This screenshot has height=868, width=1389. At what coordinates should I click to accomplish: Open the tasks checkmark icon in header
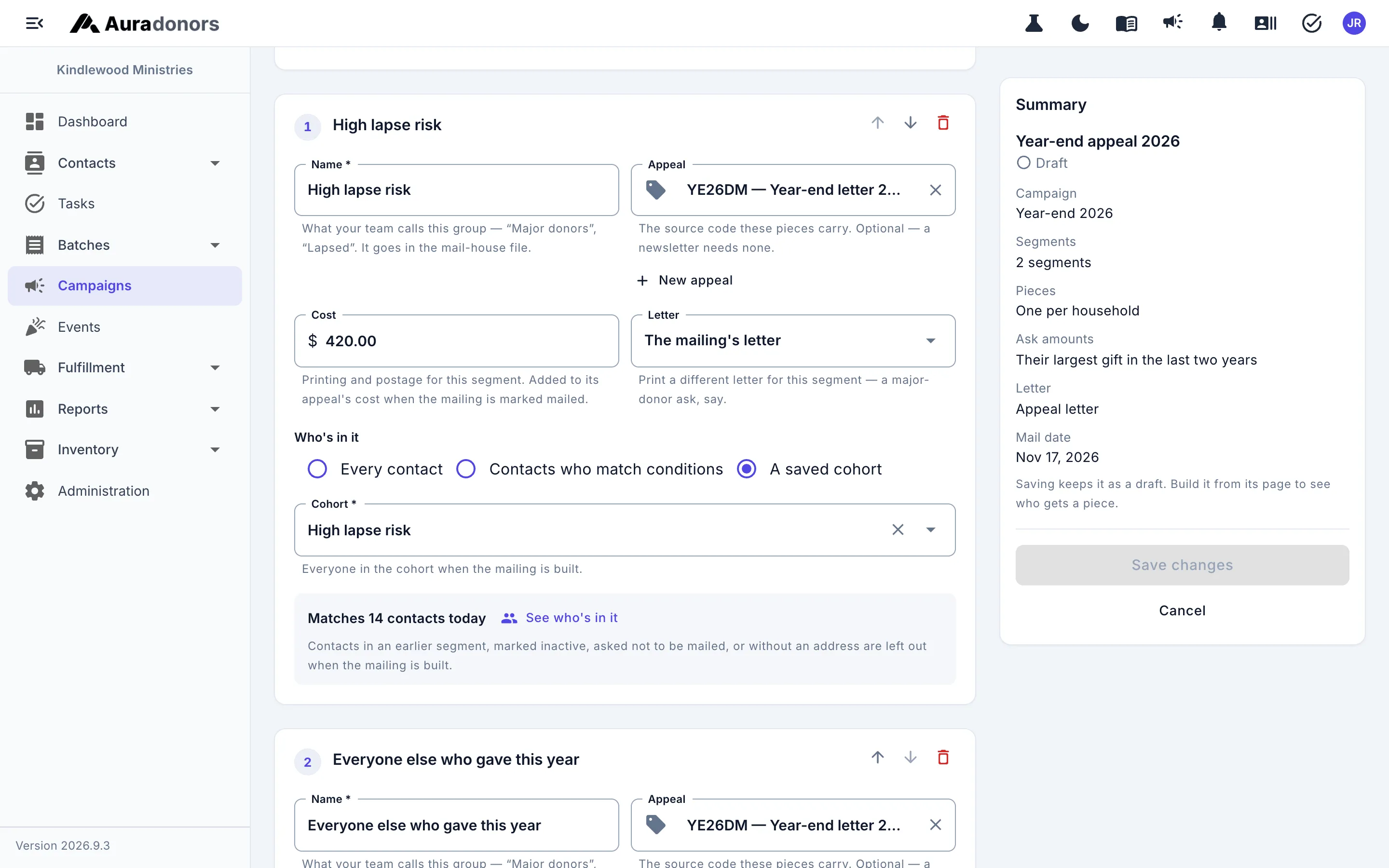(x=1311, y=24)
